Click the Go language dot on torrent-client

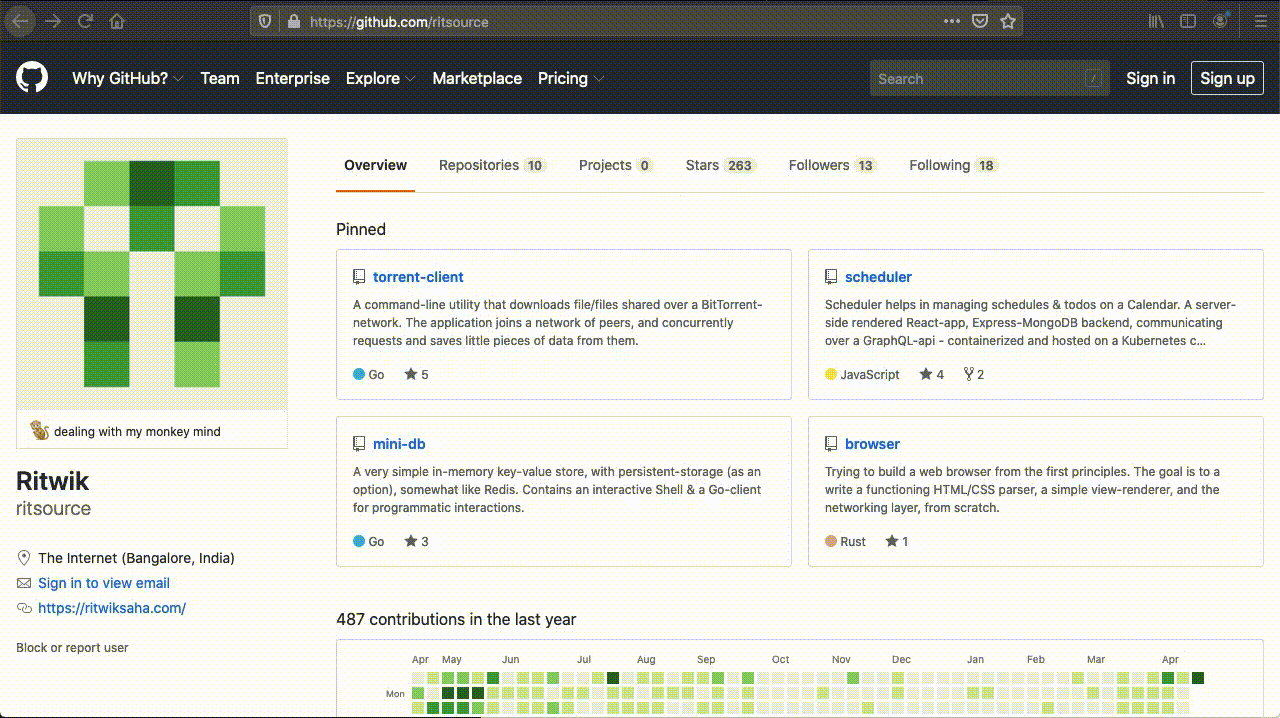pos(359,375)
